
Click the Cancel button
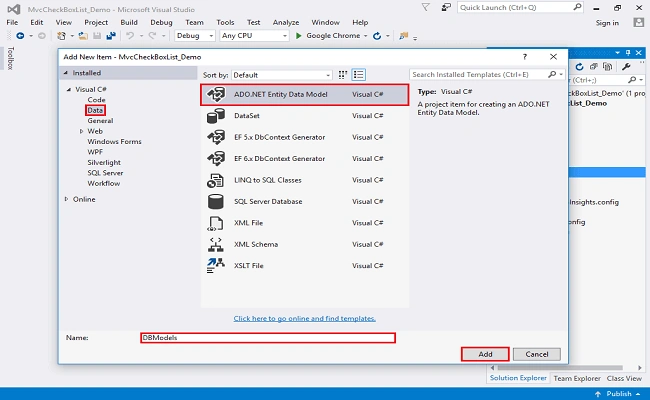tap(537, 354)
